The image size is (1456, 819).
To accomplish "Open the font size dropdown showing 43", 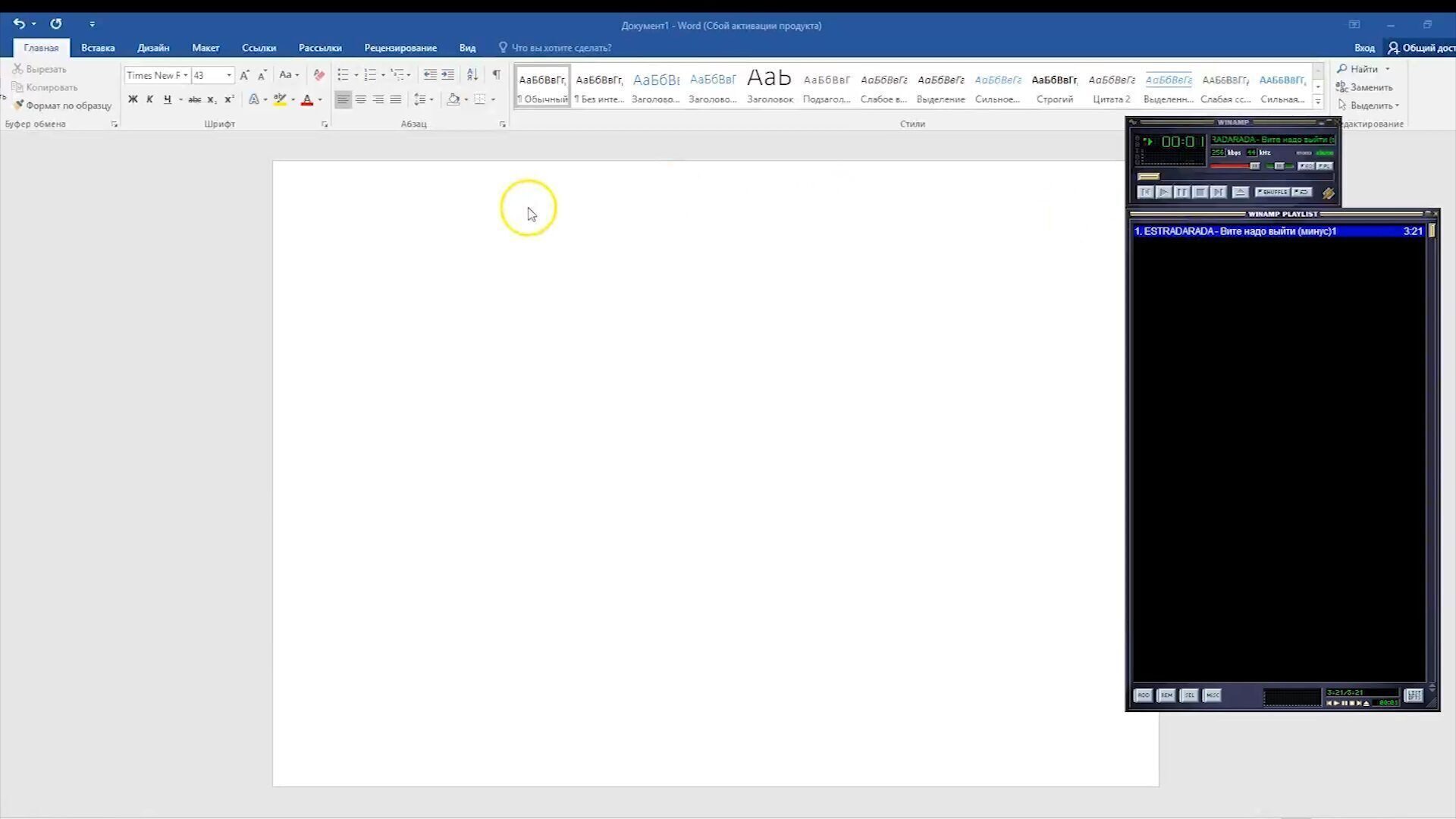I will [x=229, y=75].
